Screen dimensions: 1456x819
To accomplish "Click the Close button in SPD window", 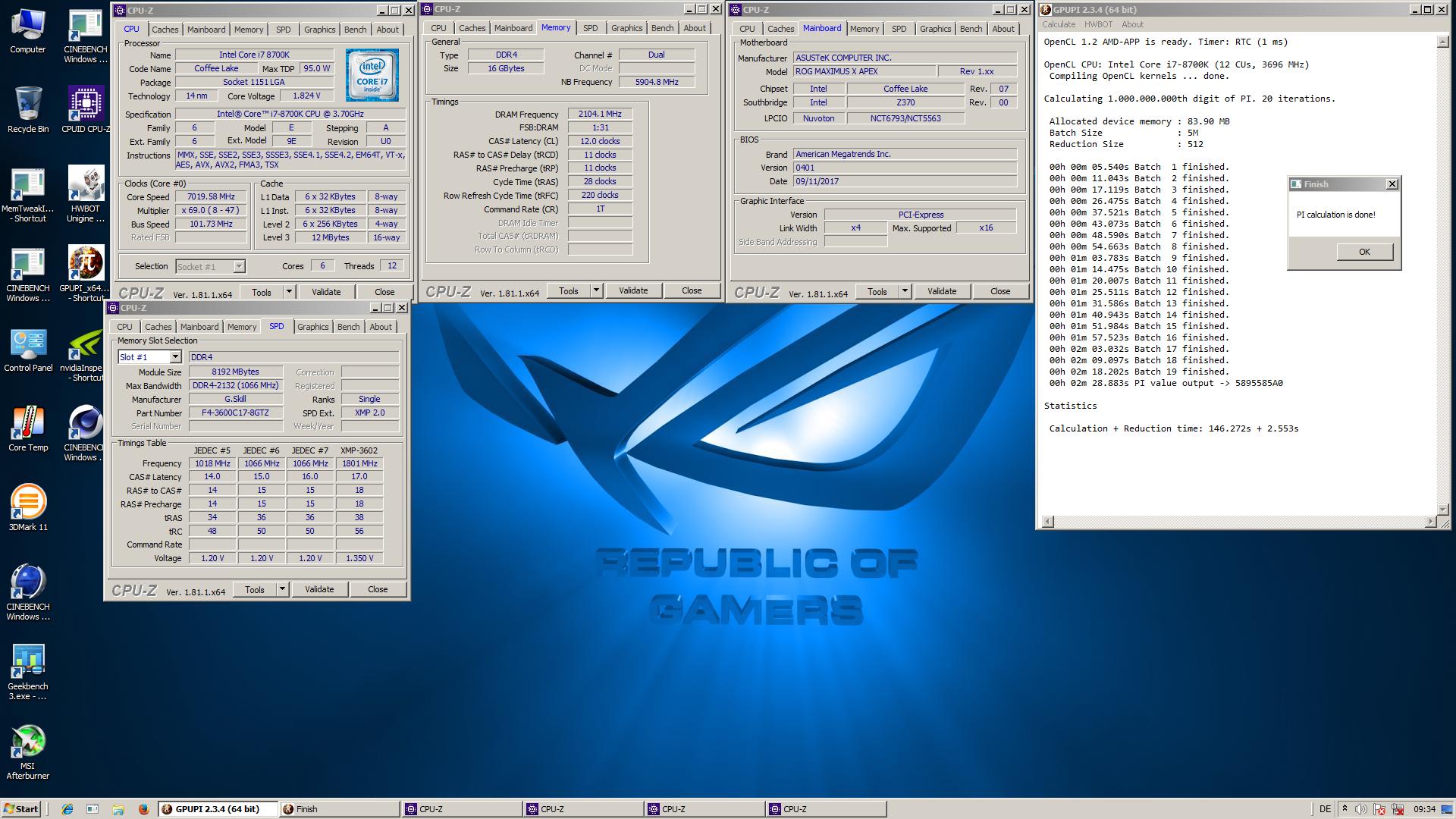I will click(x=378, y=589).
